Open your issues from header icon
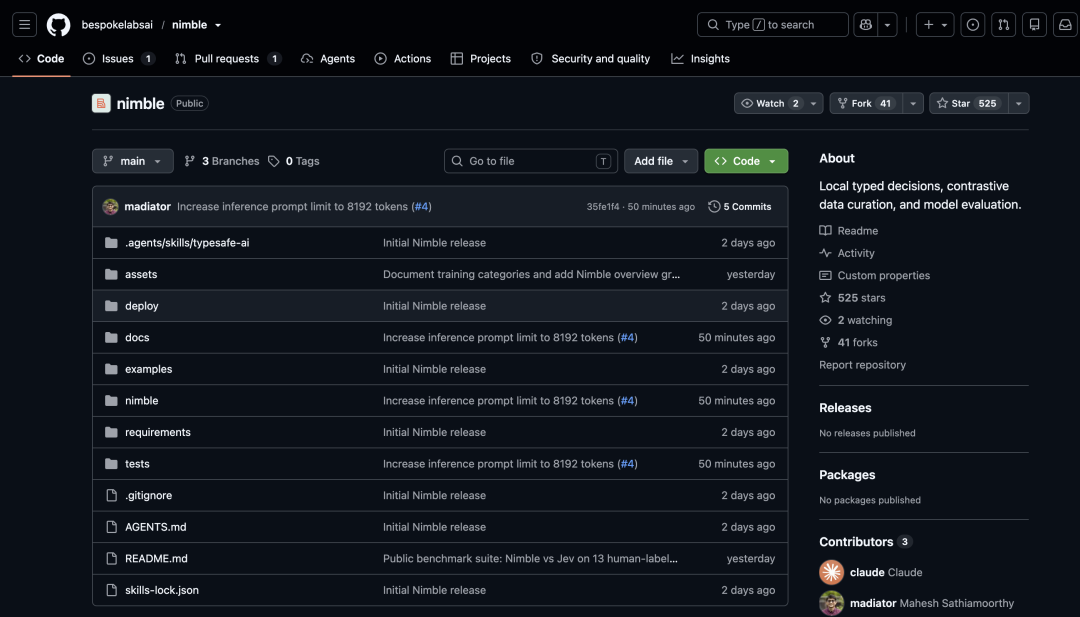The image size is (1080, 617). 973,25
